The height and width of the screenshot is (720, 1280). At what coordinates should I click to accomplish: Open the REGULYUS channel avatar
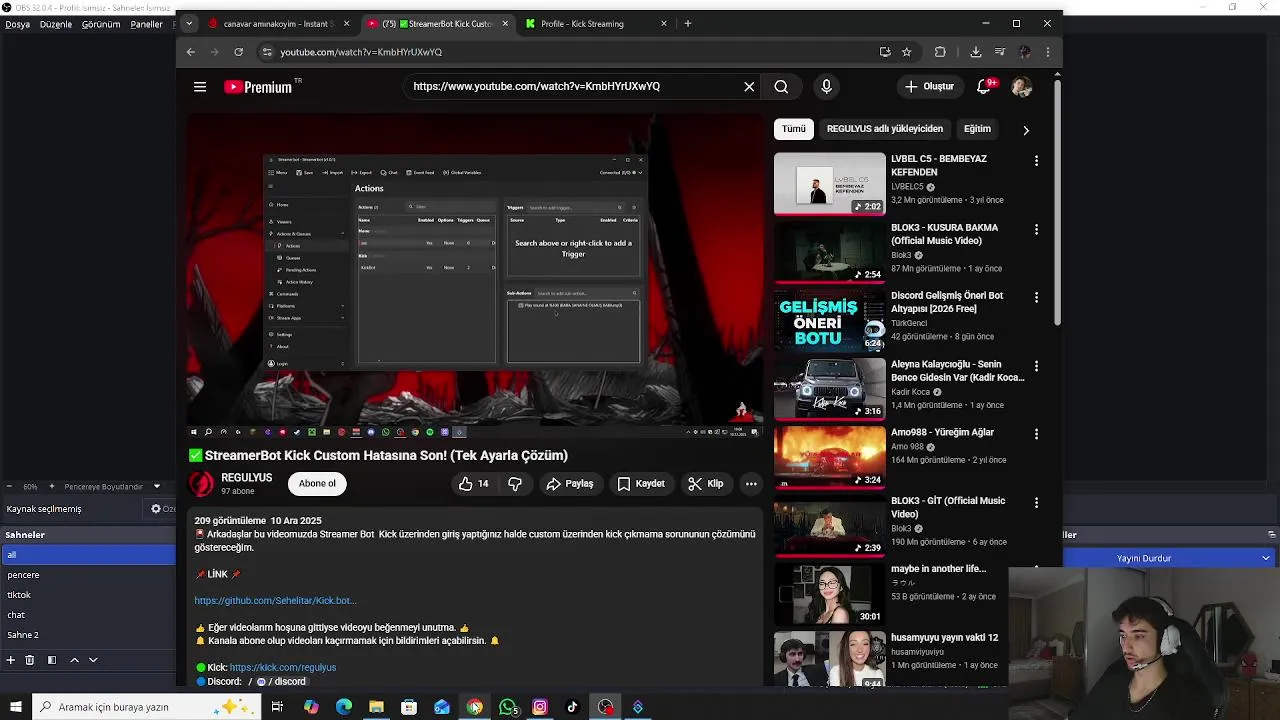(x=202, y=484)
